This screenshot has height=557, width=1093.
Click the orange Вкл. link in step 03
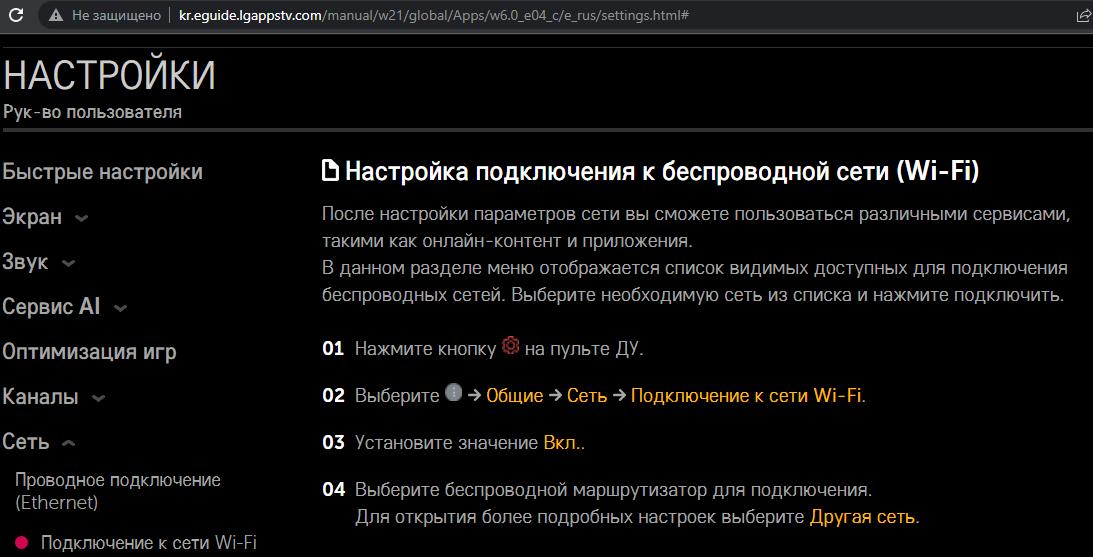(563, 442)
